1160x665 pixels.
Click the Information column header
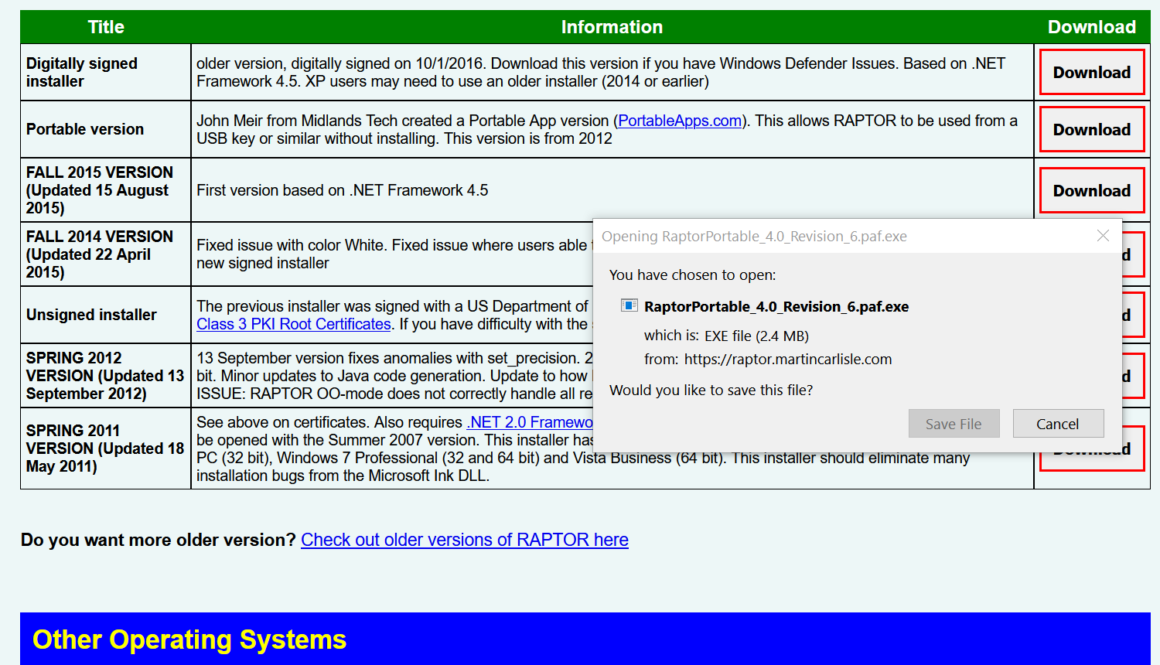point(612,27)
